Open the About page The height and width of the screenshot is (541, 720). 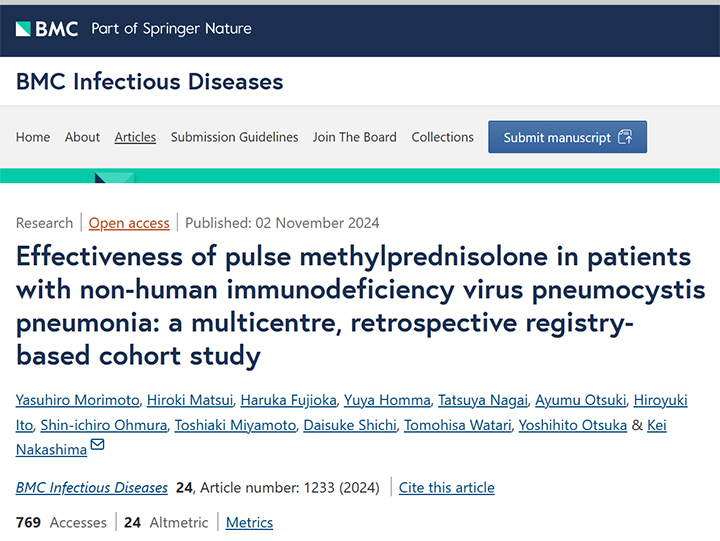point(82,137)
